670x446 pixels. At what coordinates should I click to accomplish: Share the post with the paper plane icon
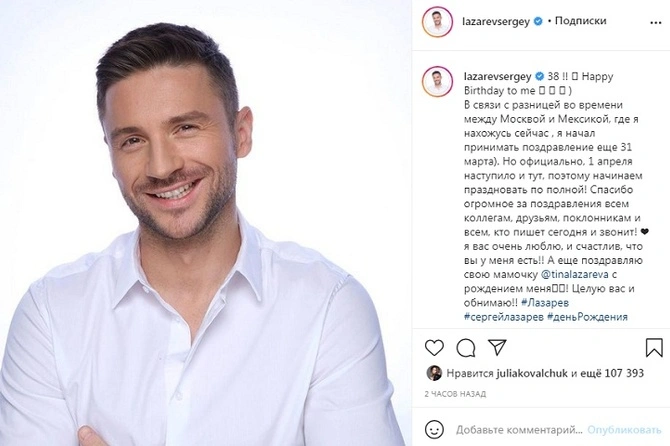coord(497,347)
